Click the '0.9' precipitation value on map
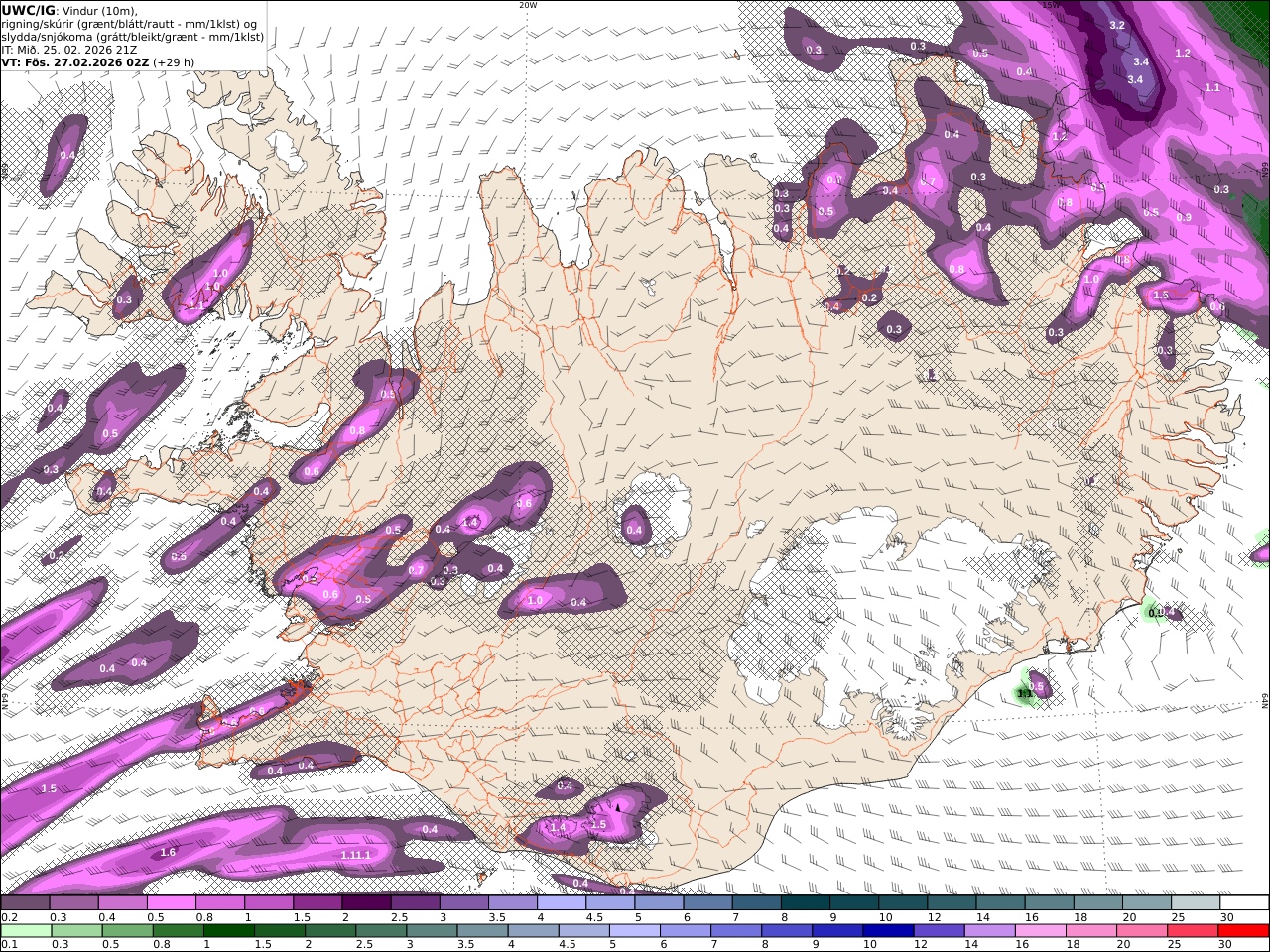The width and height of the screenshot is (1270, 952). (1184, 217)
